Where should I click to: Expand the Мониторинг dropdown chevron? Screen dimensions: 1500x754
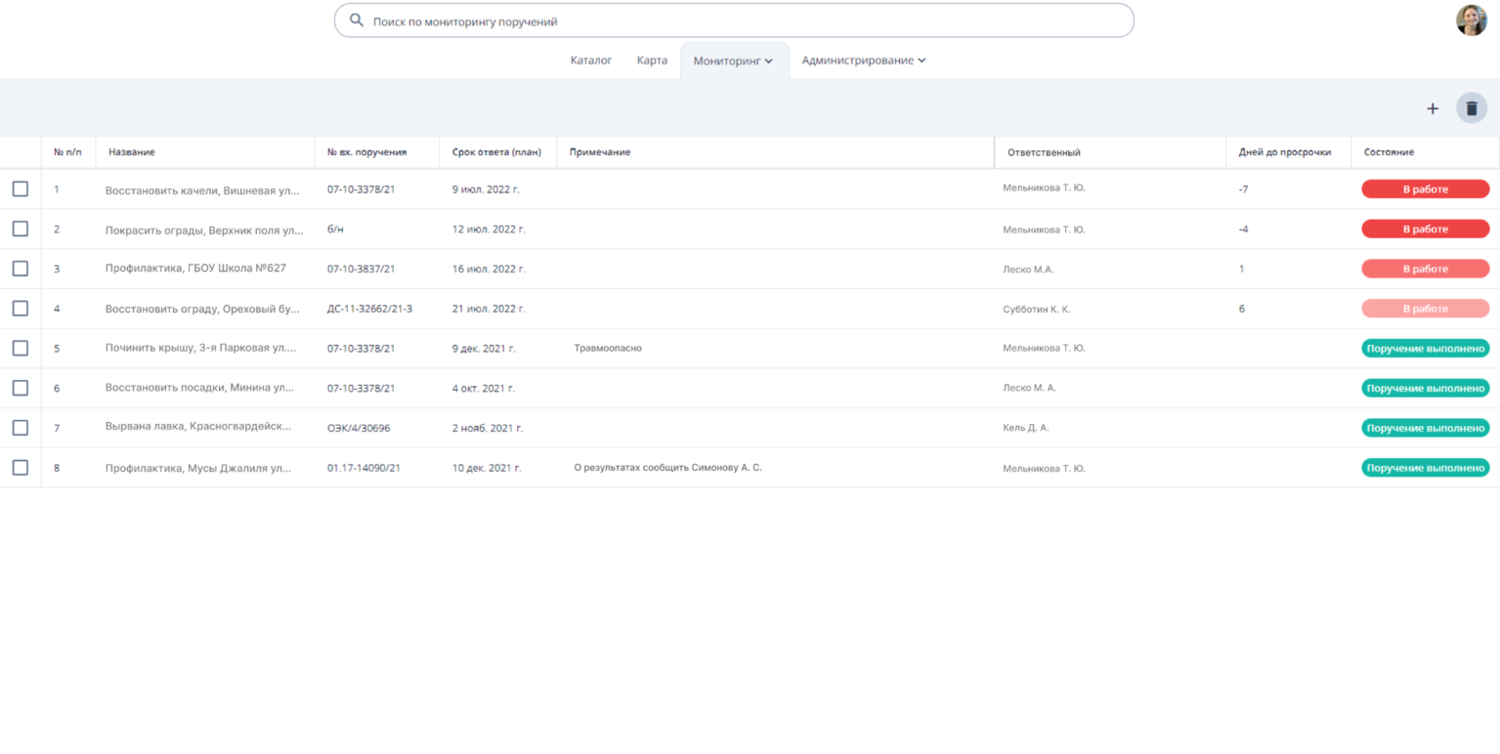769,61
